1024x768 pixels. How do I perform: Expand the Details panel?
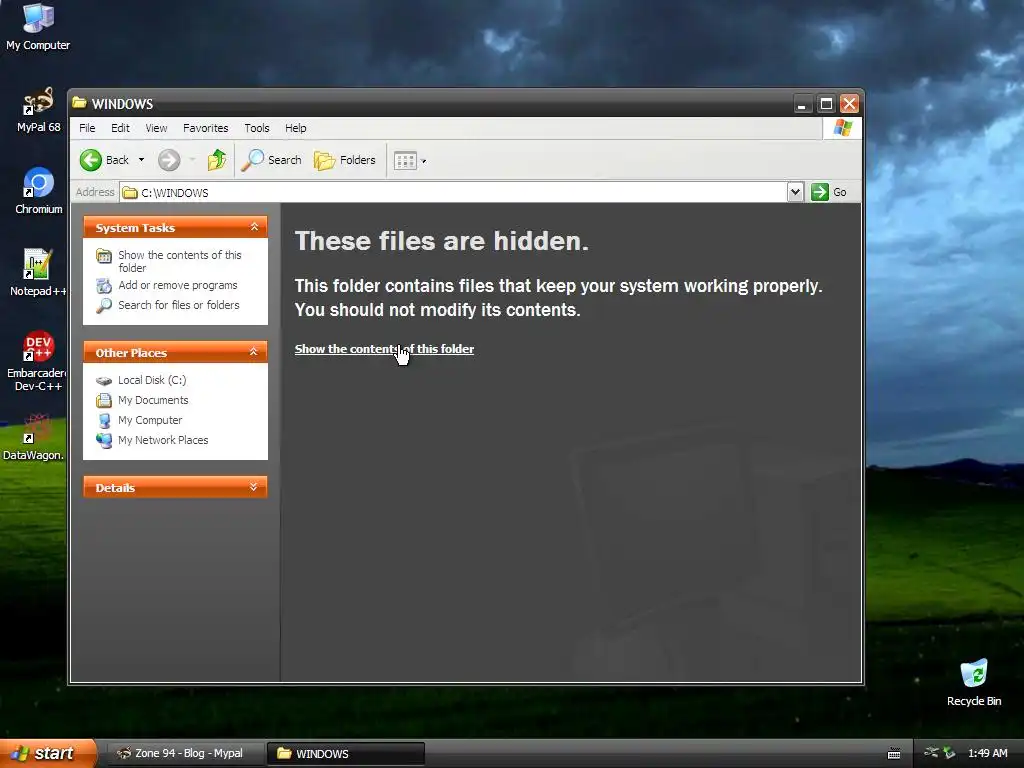(x=254, y=487)
